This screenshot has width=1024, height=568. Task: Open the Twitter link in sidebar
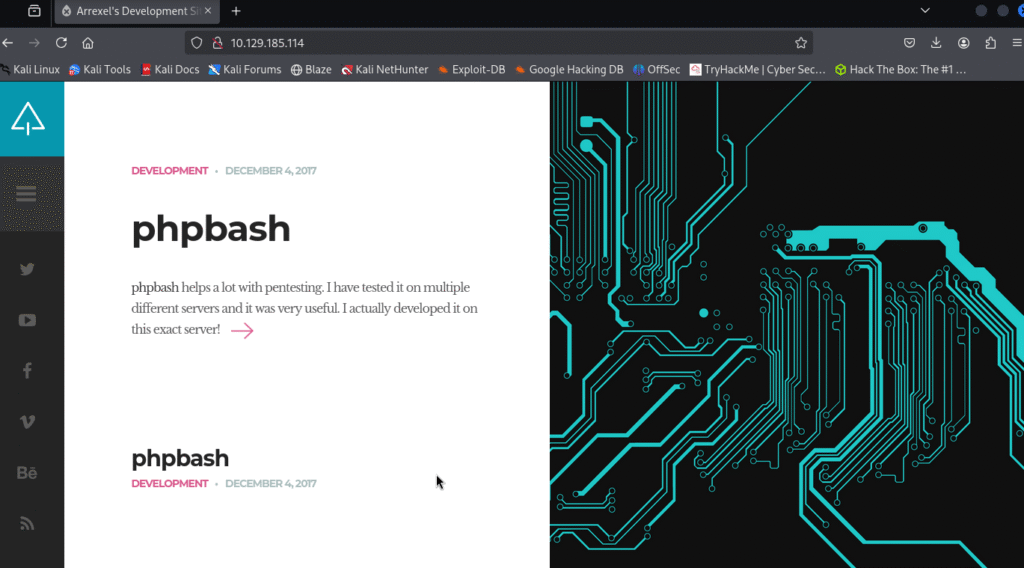(x=27, y=269)
